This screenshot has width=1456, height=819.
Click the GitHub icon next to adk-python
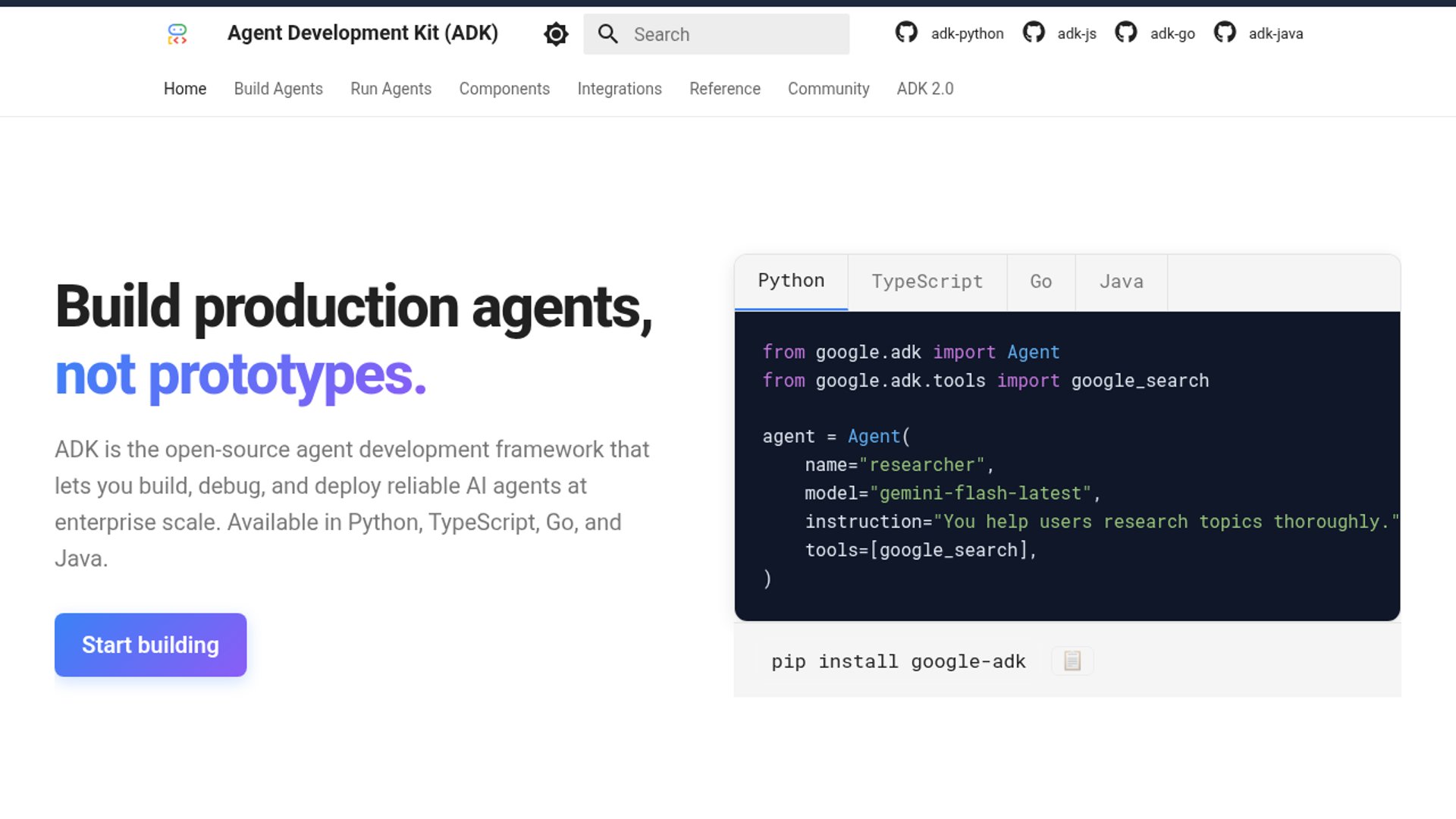click(906, 33)
